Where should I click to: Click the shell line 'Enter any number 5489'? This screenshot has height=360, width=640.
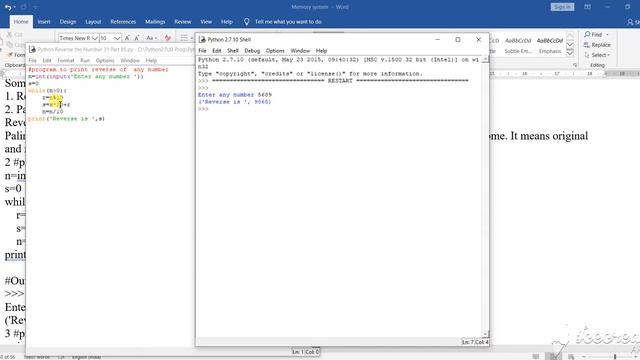(235, 95)
